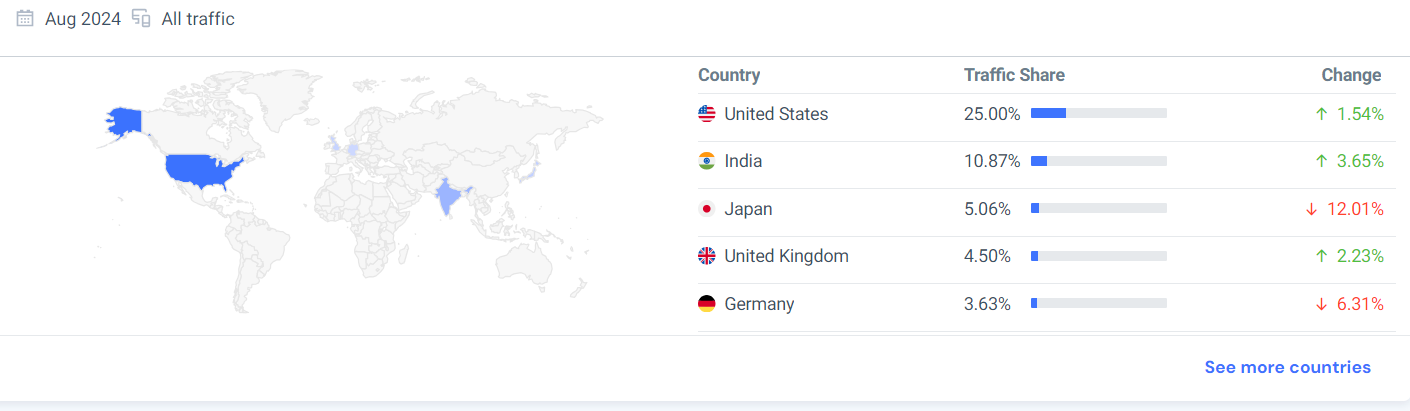This screenshot has height=411, width=1410.
Task: Click the devices icon beside All traffic
Action: 141,19
